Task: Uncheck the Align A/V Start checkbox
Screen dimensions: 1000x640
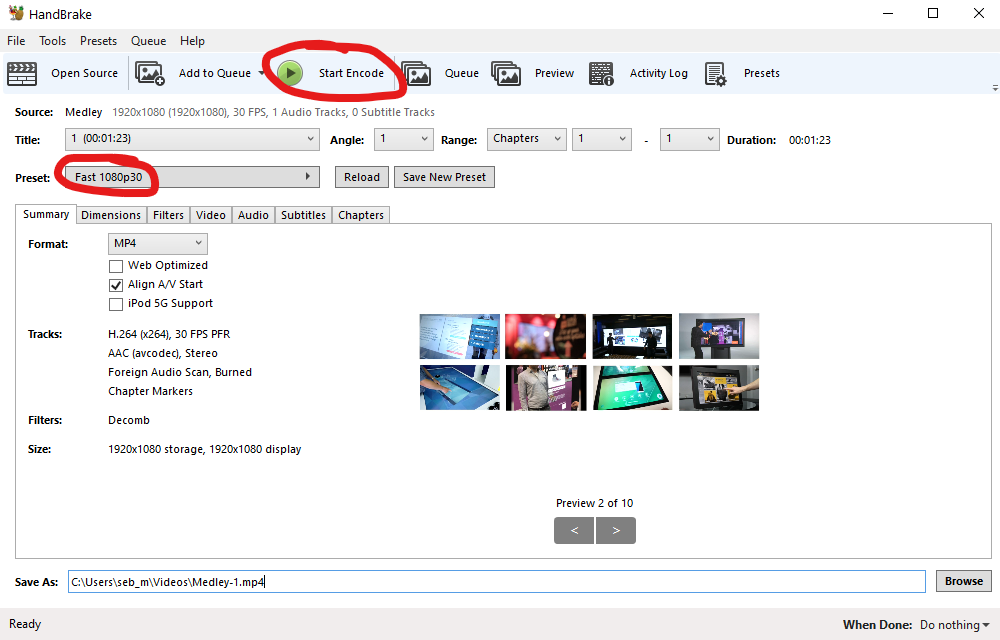Action: click(116, 284)
